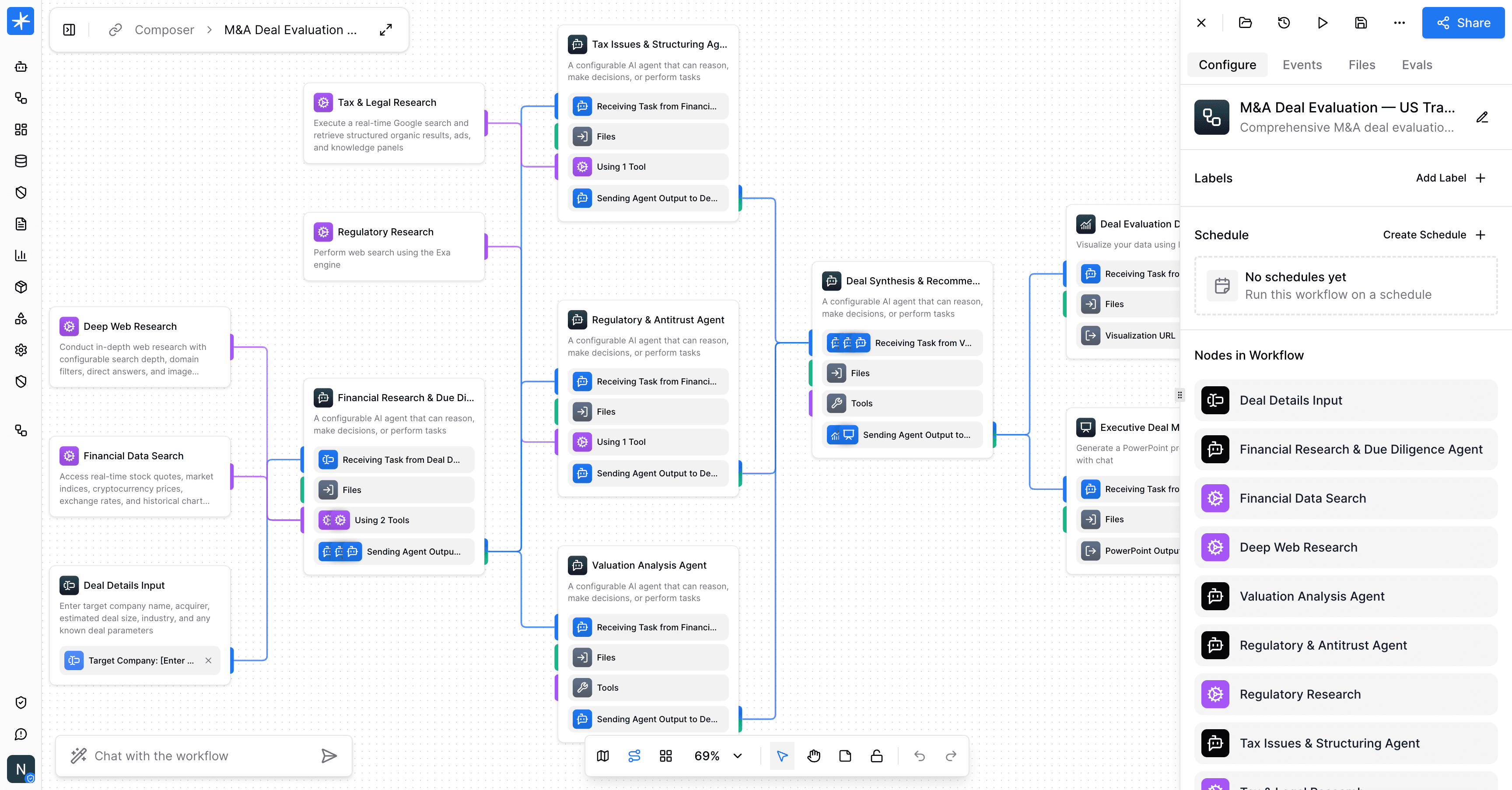
Task: Click Add Label
Action: tap(1450, 178)
